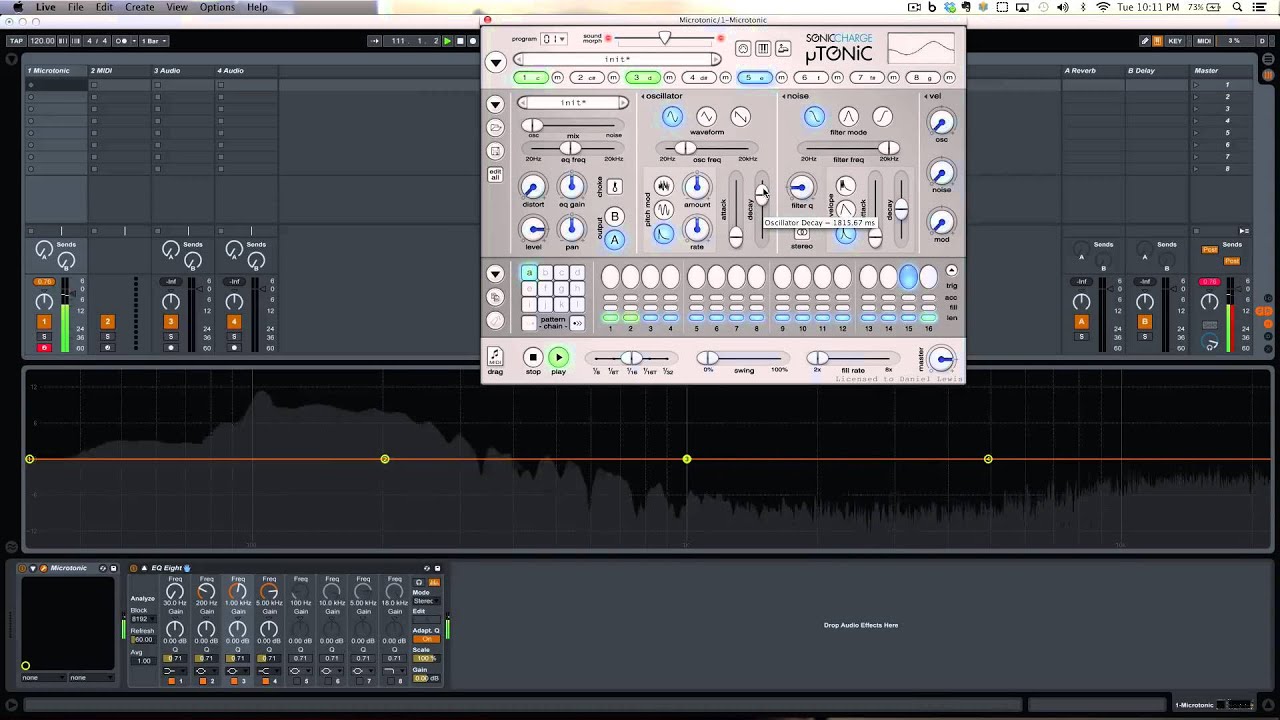This screenshot has height=720, width=1280.
Task: Trigger step 15 in the sequencer
Action: (x=908, y=277)
